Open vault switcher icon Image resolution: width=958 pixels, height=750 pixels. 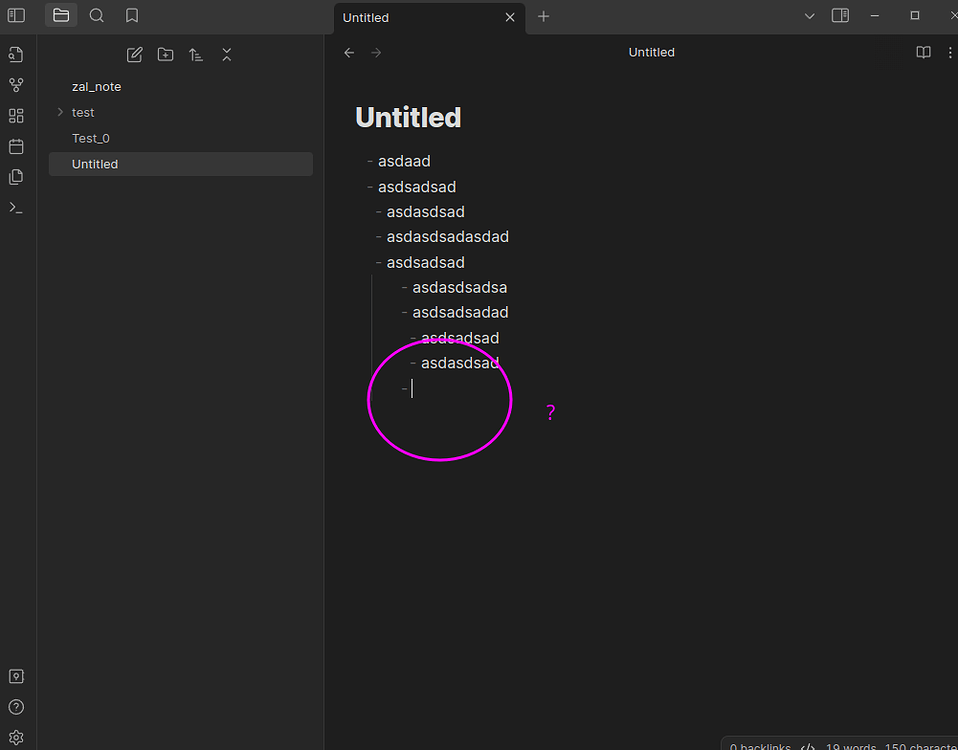(16, 676)
